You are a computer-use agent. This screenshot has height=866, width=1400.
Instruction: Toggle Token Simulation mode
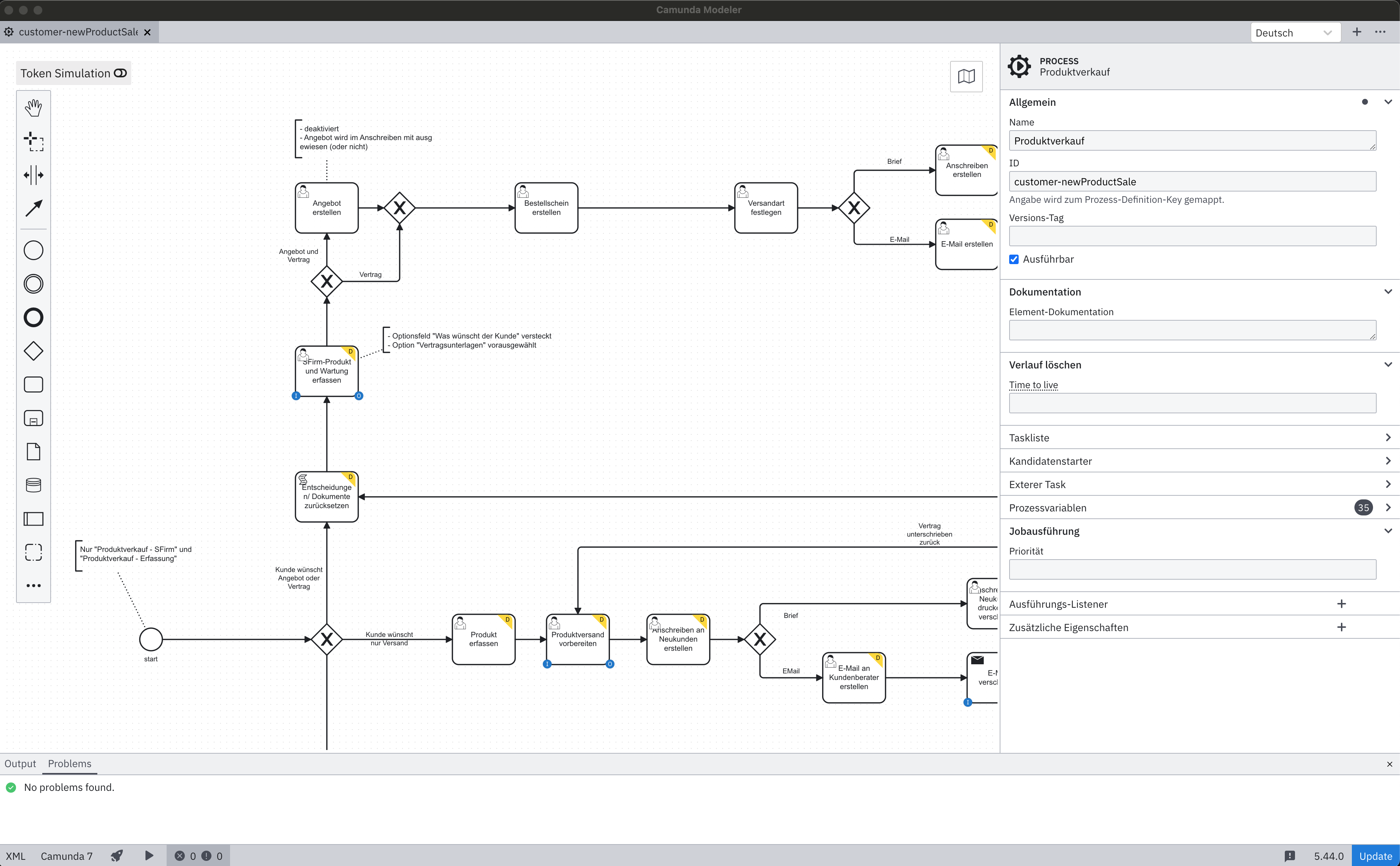click(x=73, y=73)
